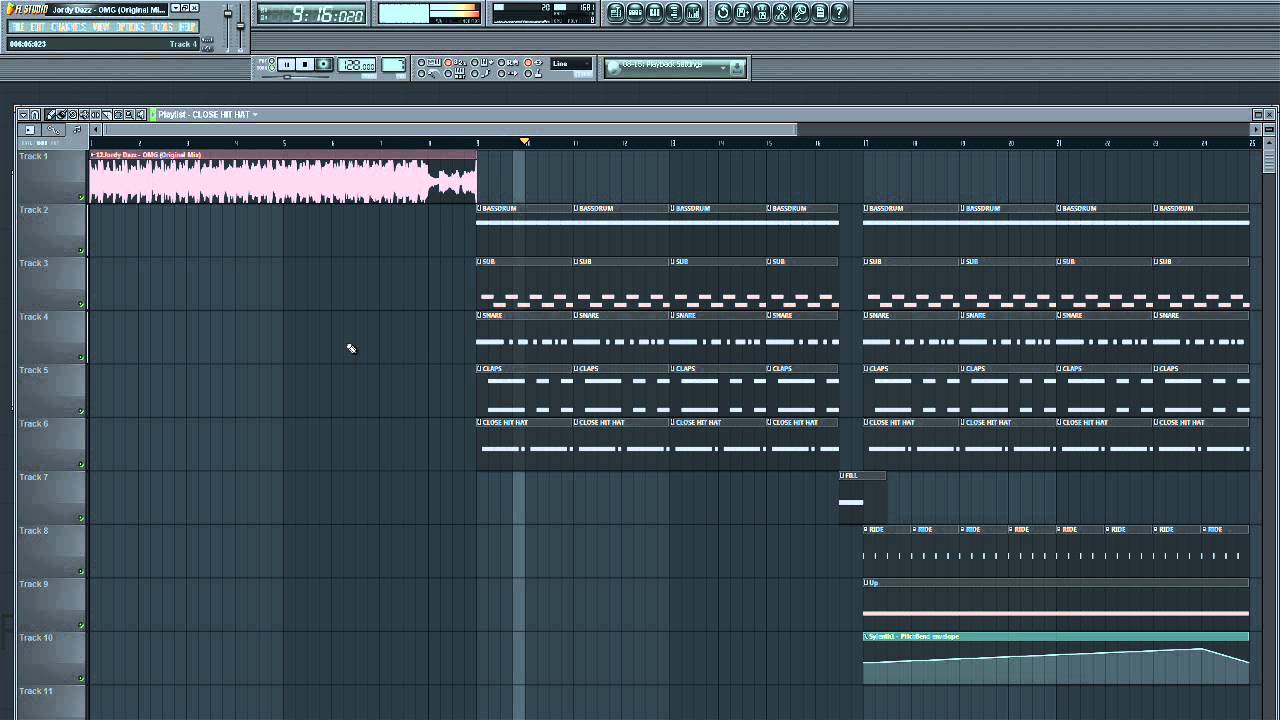Select the Paint brush tool in Playlist
This screenshot has width=1280, height=720.
(62, 114)
